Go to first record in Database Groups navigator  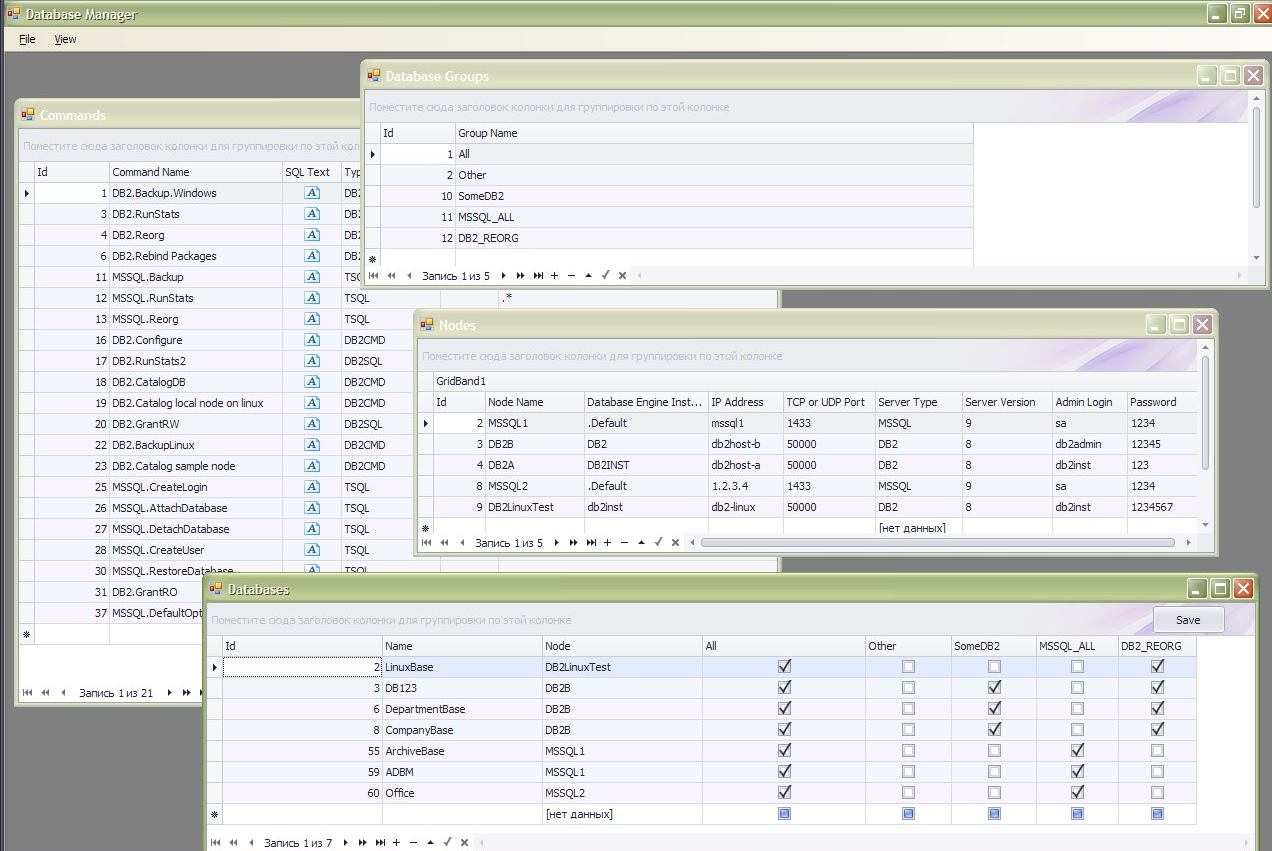(x=374, y=275)
